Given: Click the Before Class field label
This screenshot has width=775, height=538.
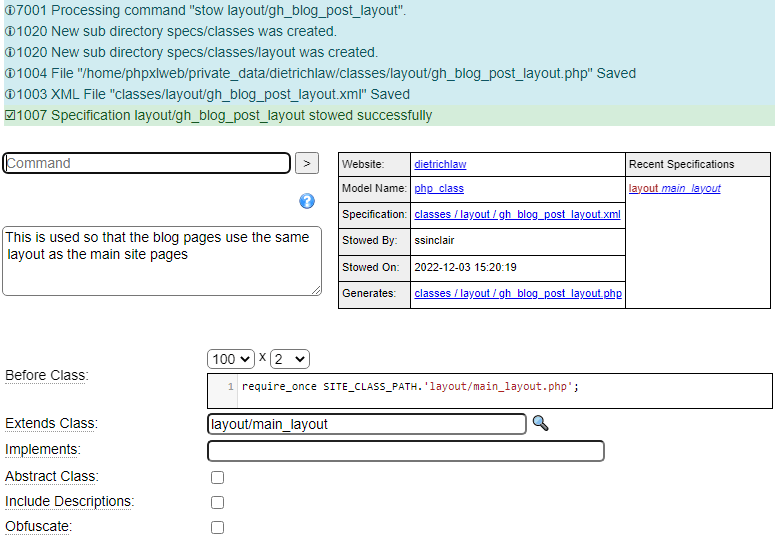Looking at the screenshot, I should pos(47,375).
